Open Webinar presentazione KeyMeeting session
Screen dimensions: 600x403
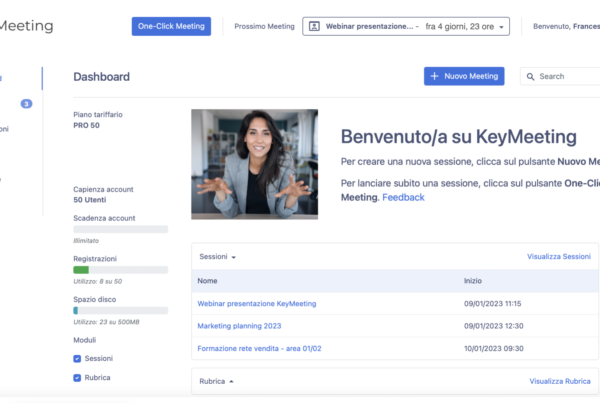point(257,303)
